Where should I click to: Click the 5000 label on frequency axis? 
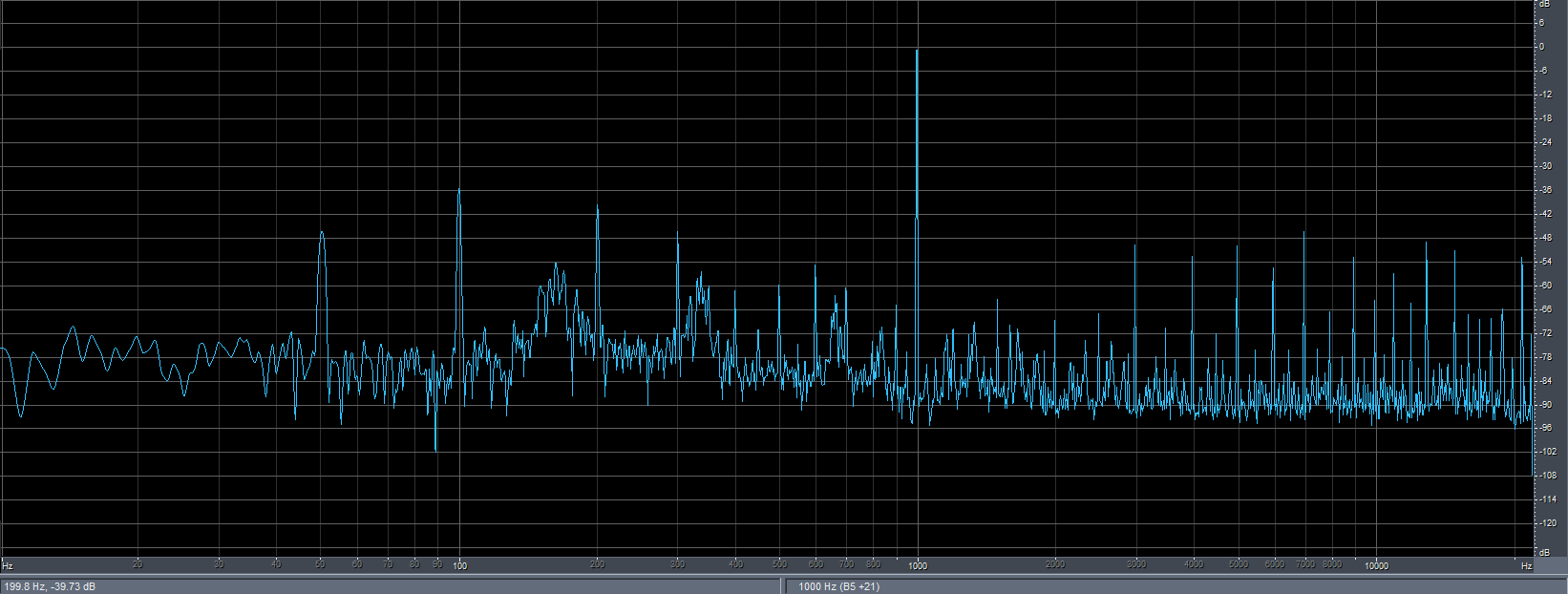(x=1238, y=564)
